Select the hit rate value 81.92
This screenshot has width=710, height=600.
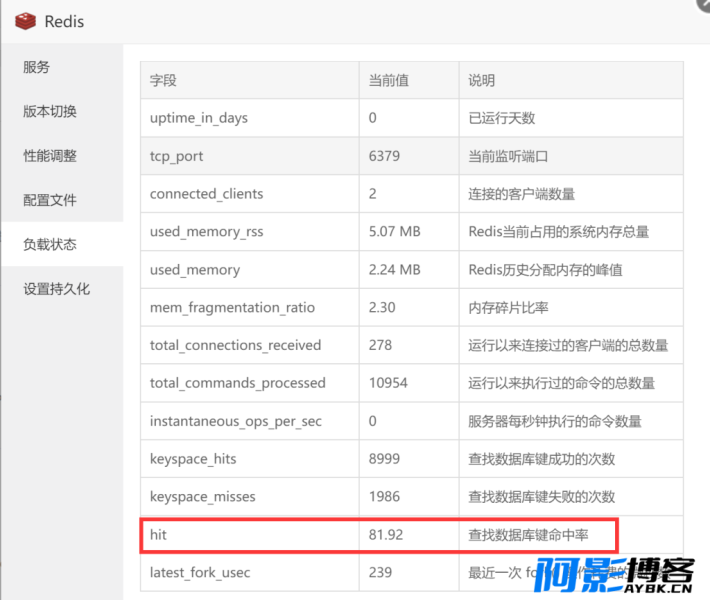point(386,535)
